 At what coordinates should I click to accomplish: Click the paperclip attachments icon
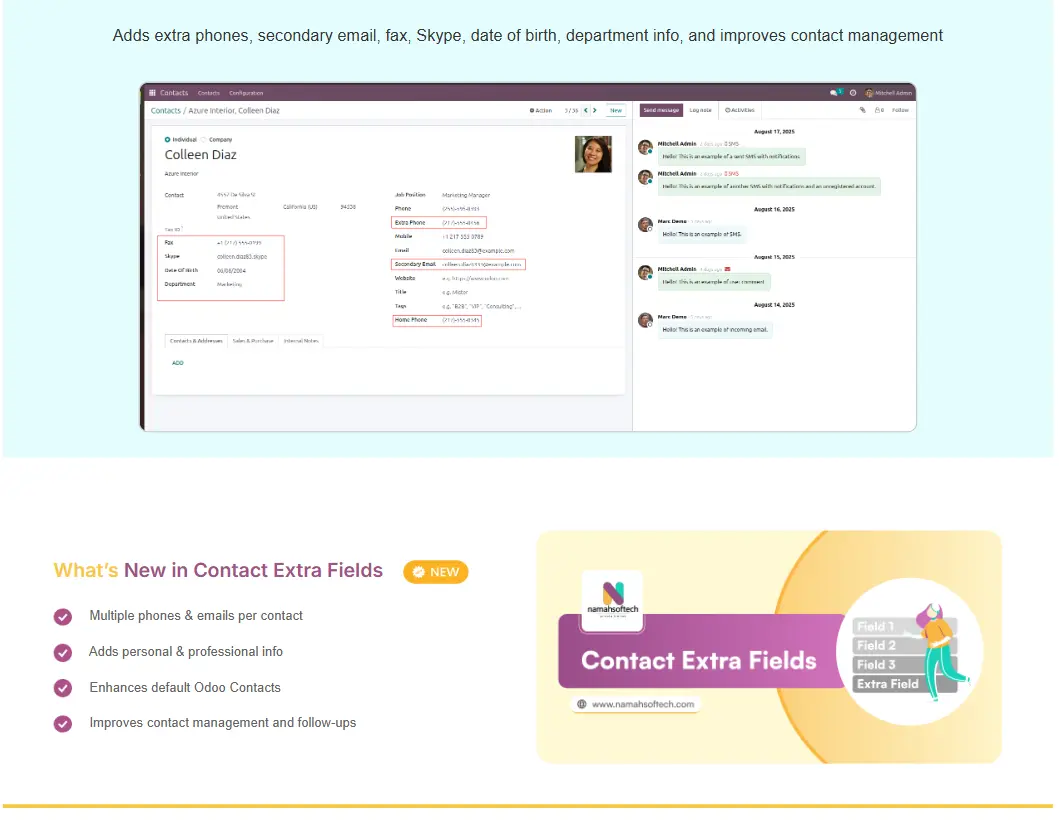(x=862, y=110)
